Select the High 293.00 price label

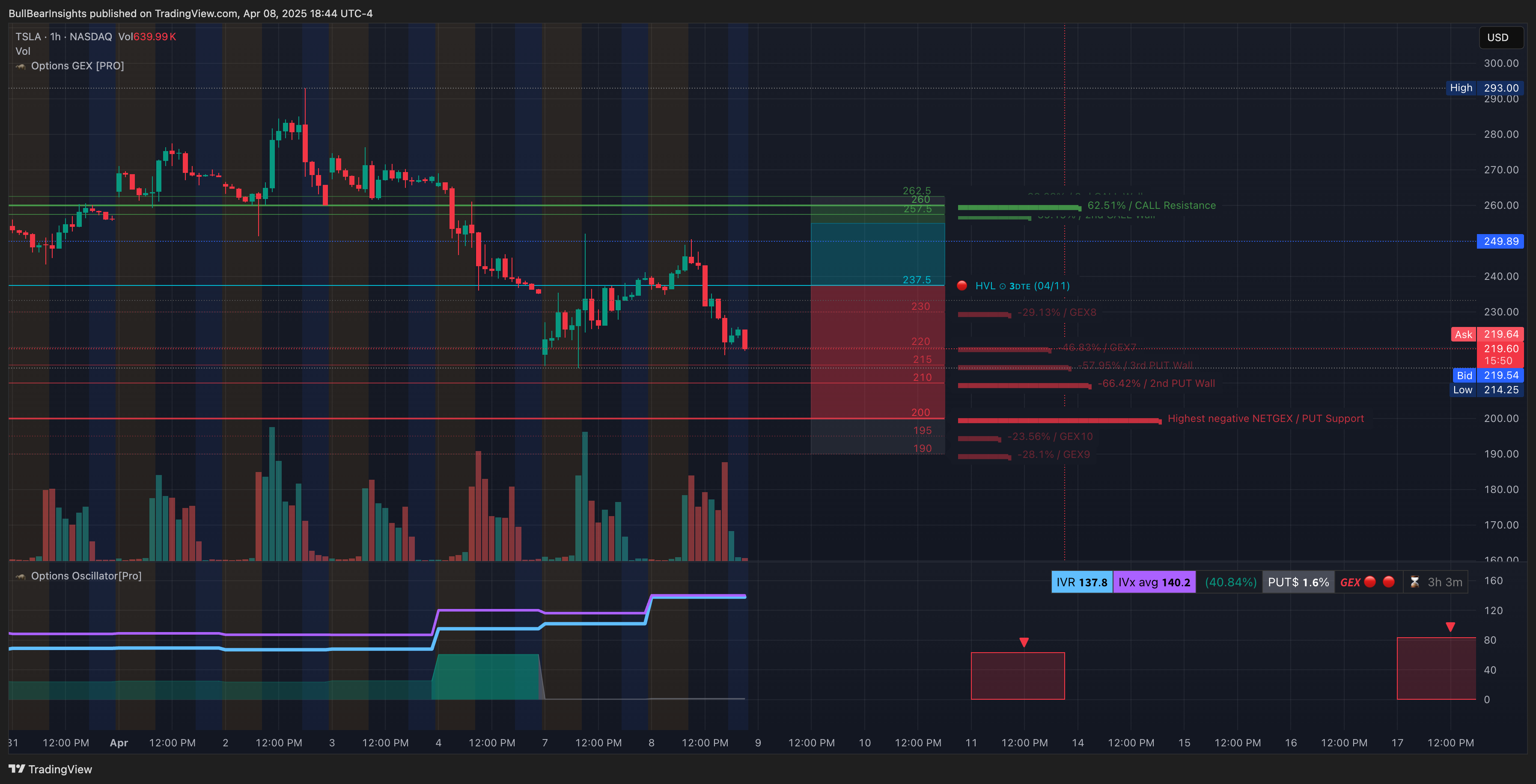[1484, 88]
